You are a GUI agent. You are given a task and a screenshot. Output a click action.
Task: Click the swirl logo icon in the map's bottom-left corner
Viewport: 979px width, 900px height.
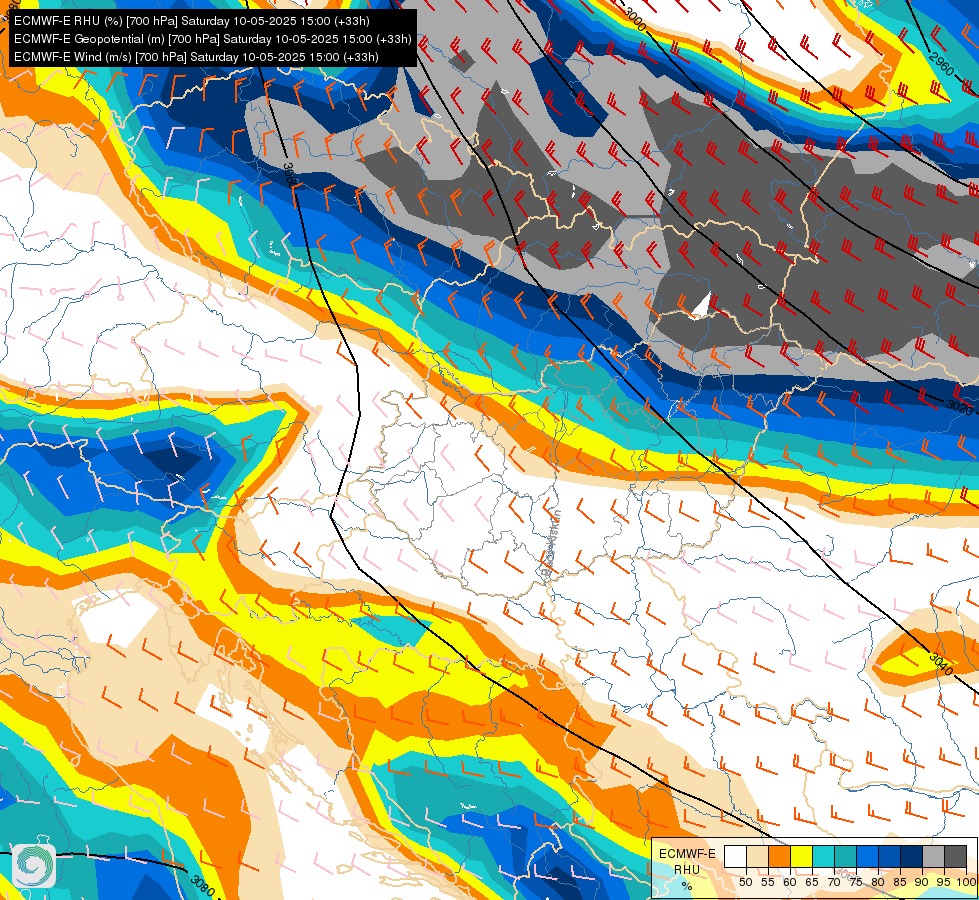[x=34, y=865]
